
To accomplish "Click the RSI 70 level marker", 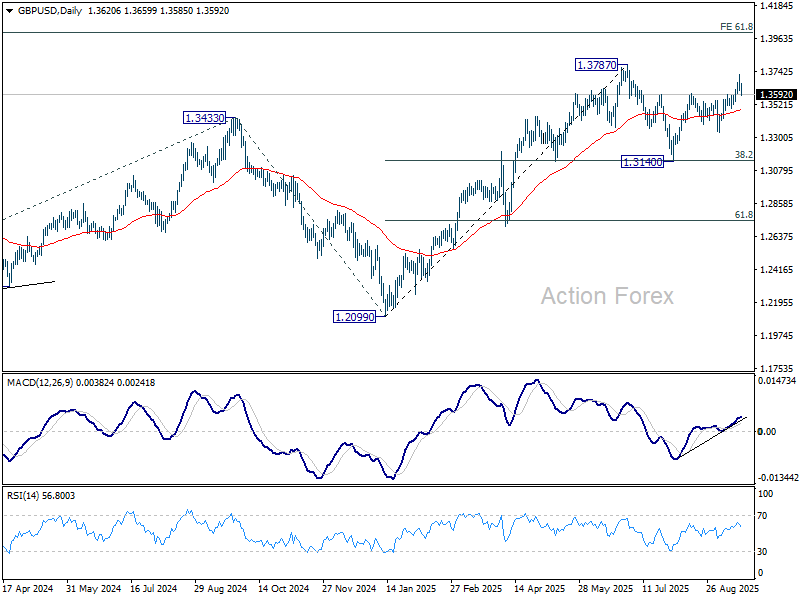I will [x=767, y=515].
